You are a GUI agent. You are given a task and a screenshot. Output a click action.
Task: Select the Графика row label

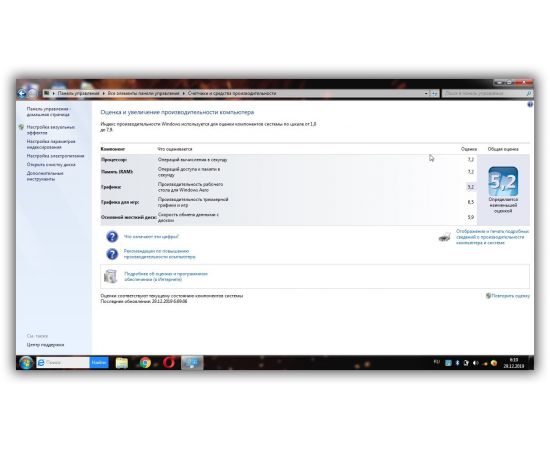[111, 187]
